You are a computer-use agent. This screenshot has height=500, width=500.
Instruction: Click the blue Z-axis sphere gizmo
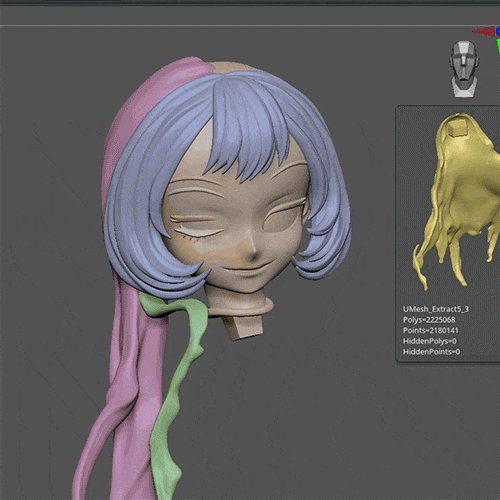point(498,31)
